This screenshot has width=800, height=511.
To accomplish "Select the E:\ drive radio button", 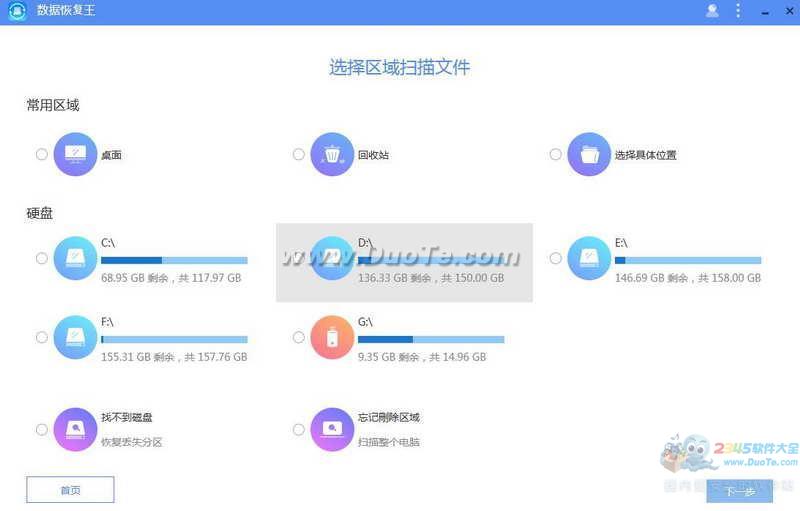I will point(556,258).
